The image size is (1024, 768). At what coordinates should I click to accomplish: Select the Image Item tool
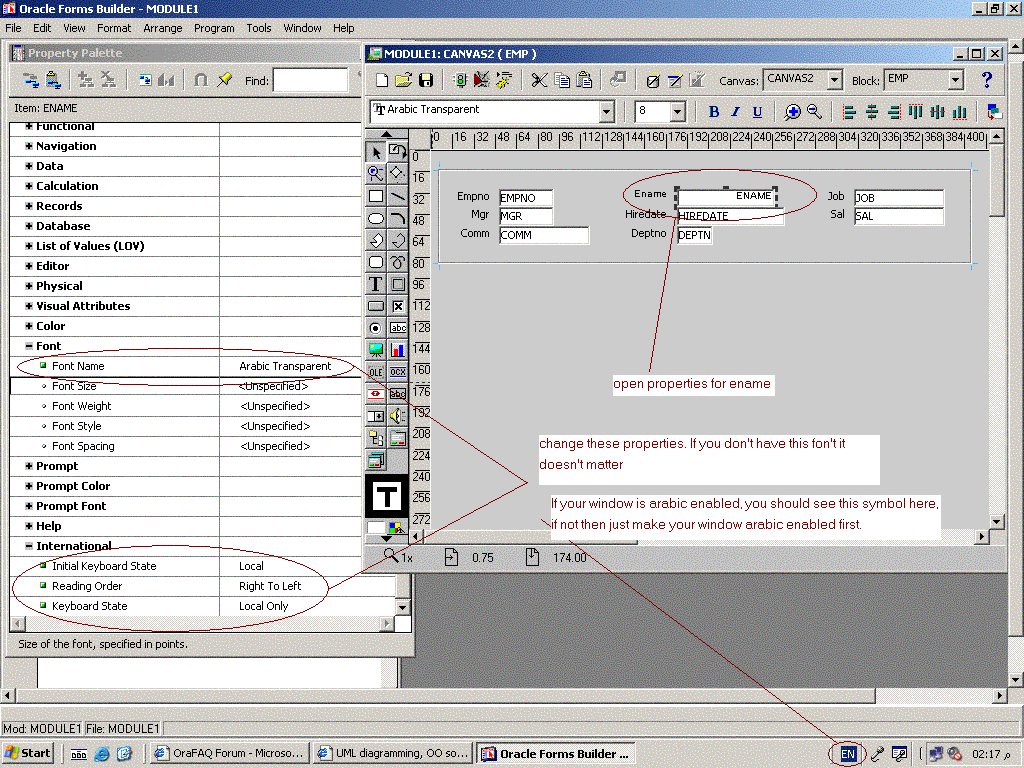pos(376,350)
